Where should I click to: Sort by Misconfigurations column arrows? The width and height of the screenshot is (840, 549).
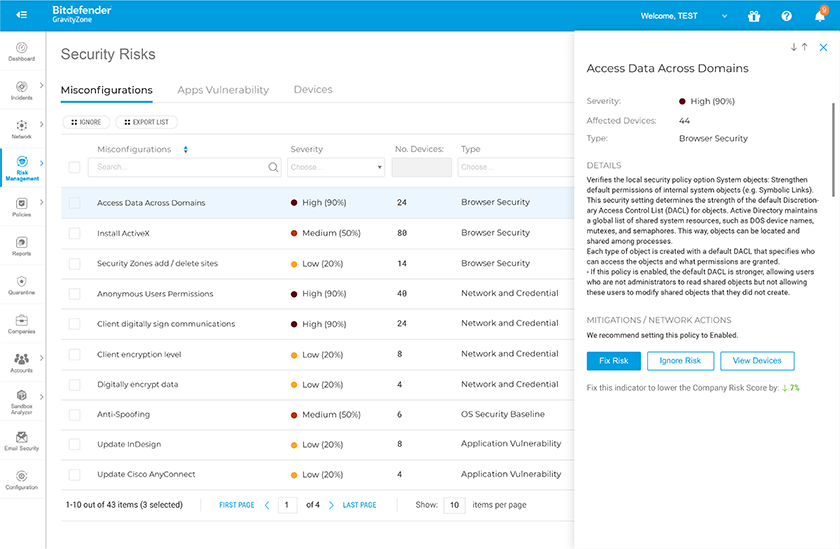tap(185, 149)
